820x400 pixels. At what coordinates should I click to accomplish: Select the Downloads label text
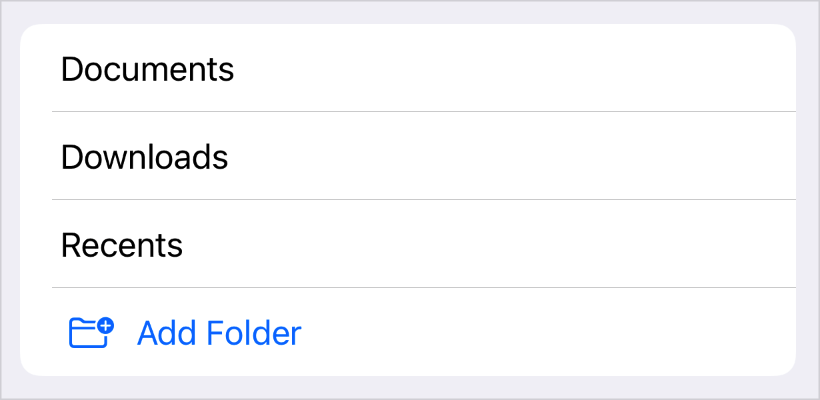point(144,156)
